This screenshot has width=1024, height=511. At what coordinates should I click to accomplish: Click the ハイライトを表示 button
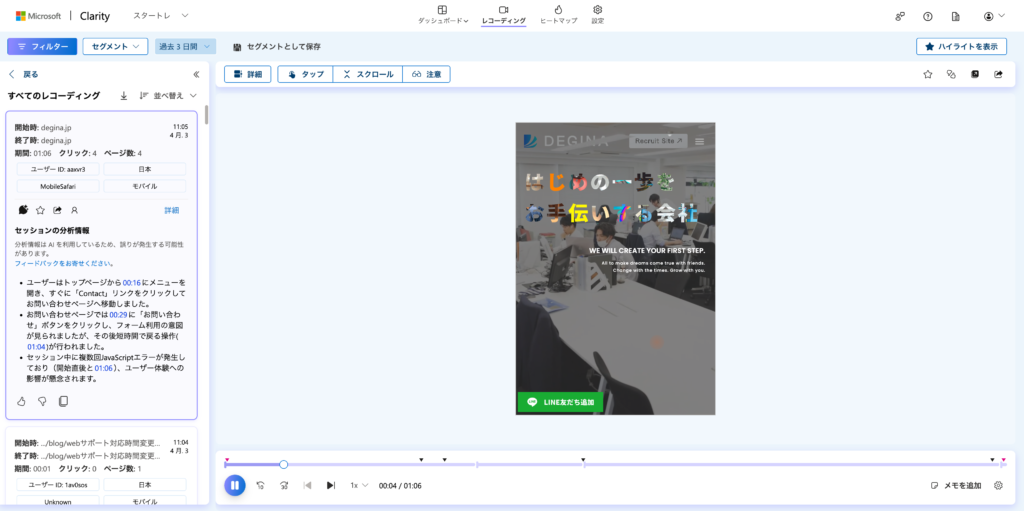961,46
